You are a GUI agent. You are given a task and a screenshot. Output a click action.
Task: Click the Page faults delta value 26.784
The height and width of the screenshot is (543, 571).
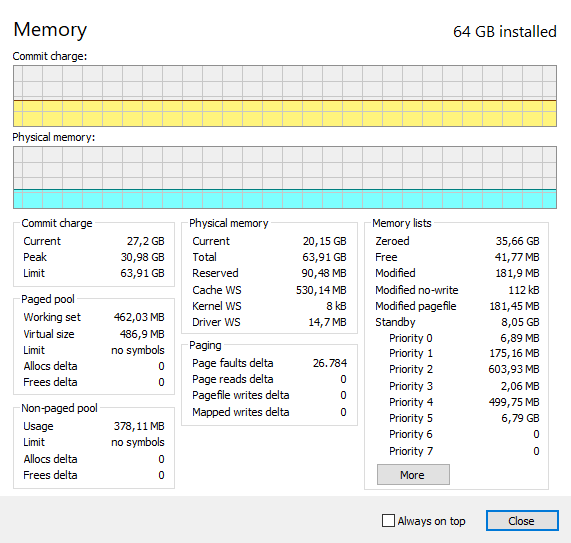pos(330,363)
